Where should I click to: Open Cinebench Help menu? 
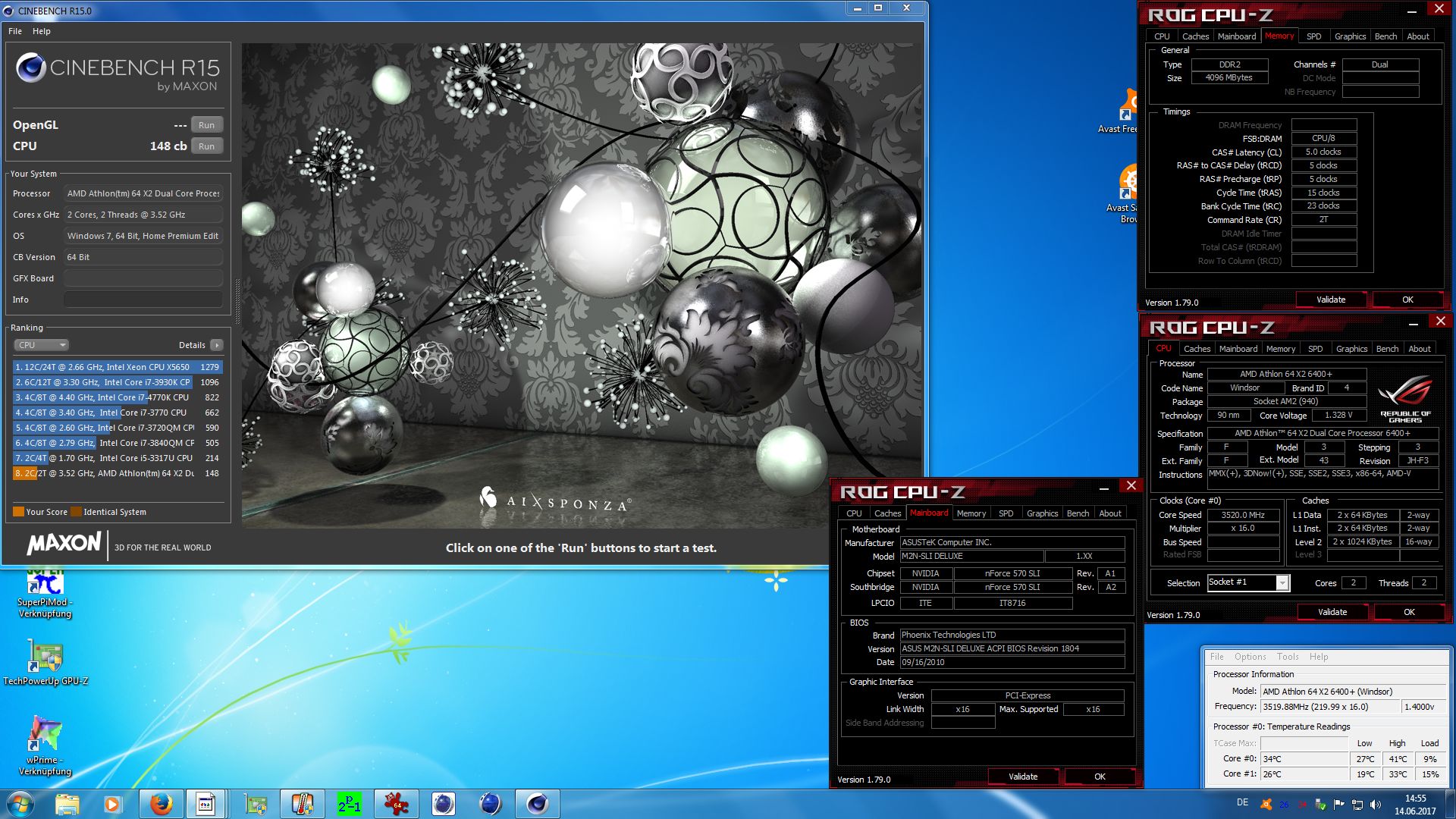(42, 31)
